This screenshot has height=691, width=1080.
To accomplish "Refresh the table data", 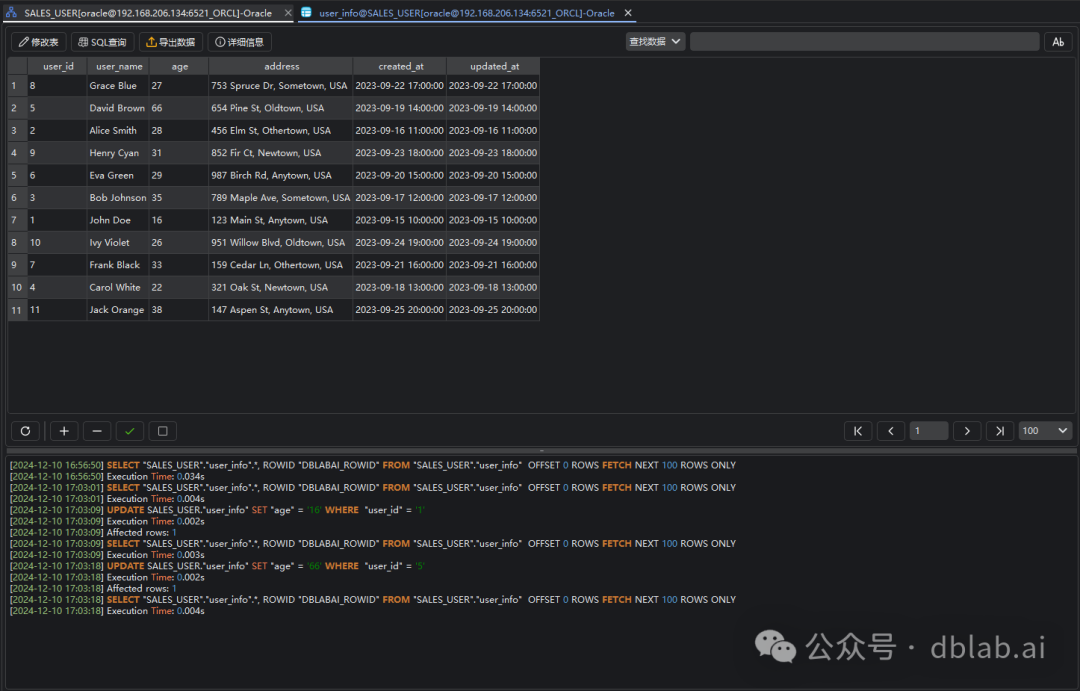I will 25,430.
